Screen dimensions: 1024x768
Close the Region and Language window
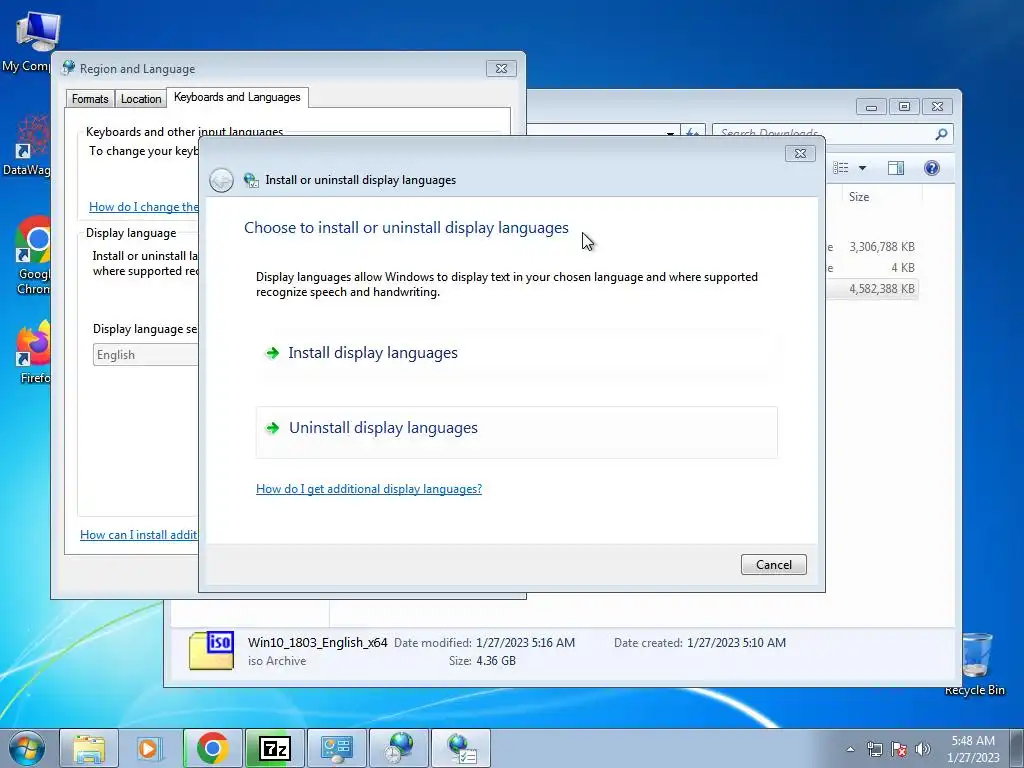(x=501, y=69)
